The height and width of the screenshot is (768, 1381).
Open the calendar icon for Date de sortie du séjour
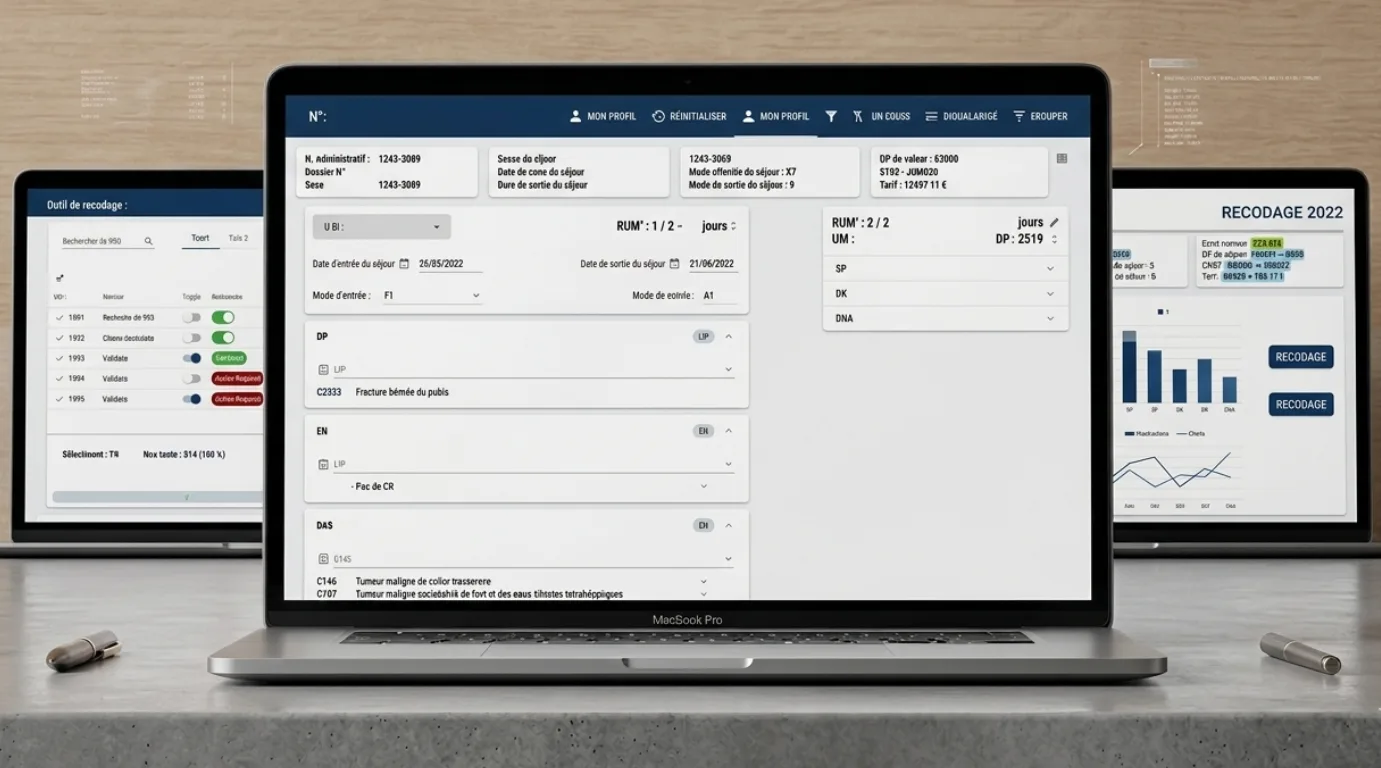(x=674, y=264)
